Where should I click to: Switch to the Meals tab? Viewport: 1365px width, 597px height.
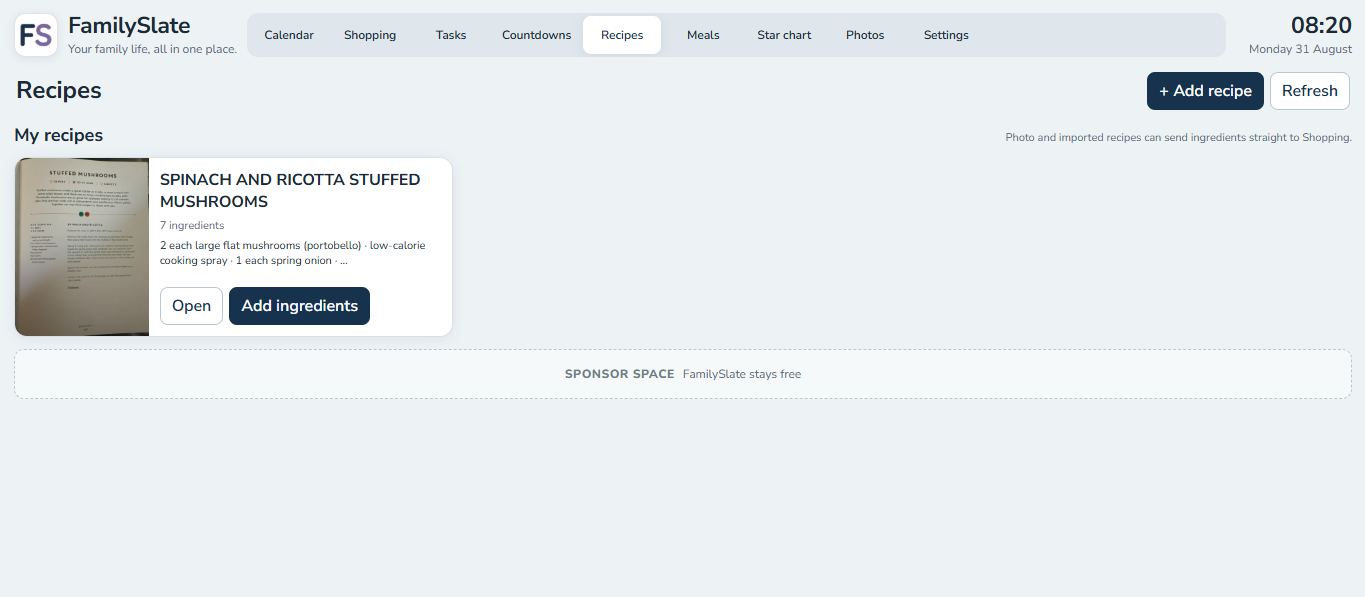tap(703, 35)
